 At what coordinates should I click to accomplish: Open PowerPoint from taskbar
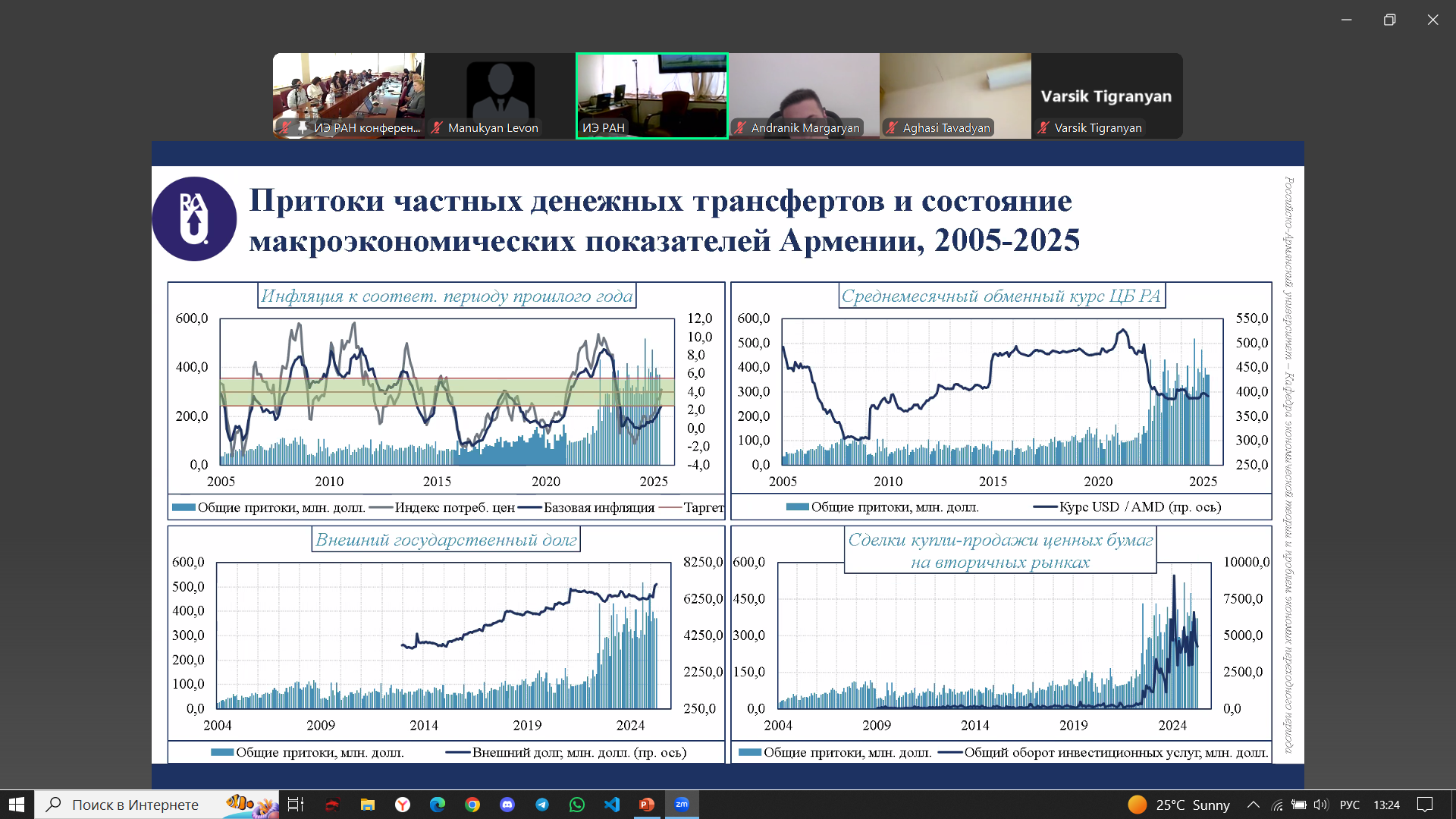[647, 805]
